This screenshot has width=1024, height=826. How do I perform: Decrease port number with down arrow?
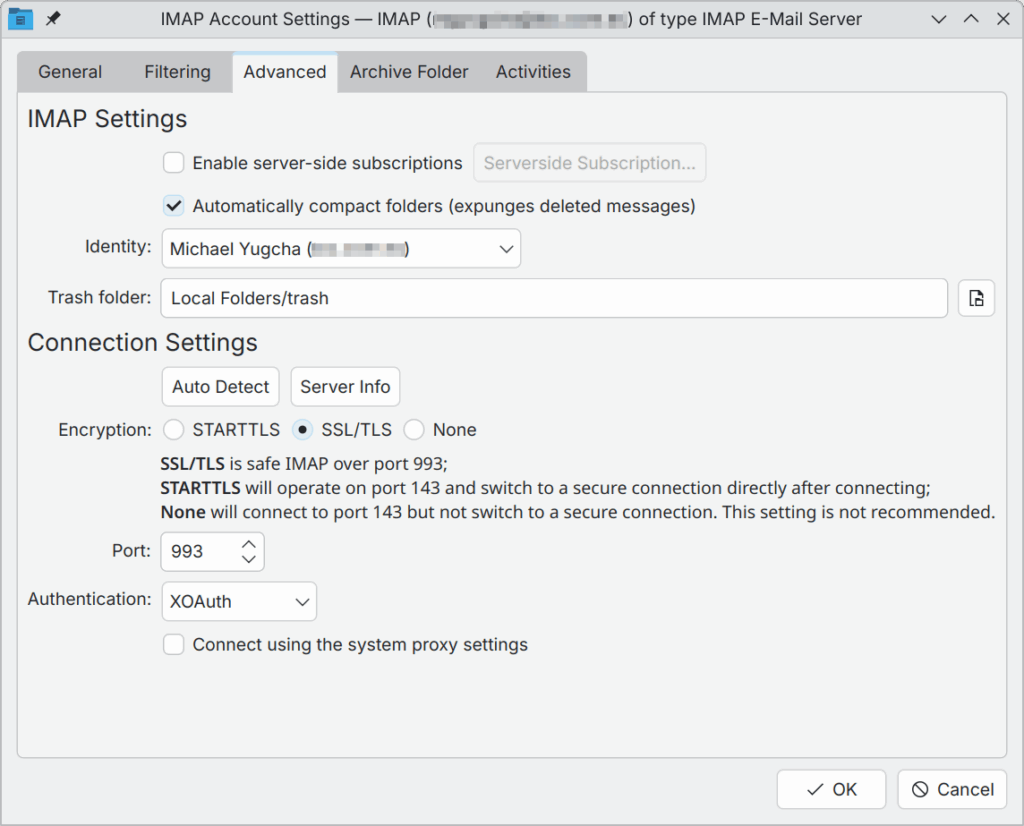point(249,560)
